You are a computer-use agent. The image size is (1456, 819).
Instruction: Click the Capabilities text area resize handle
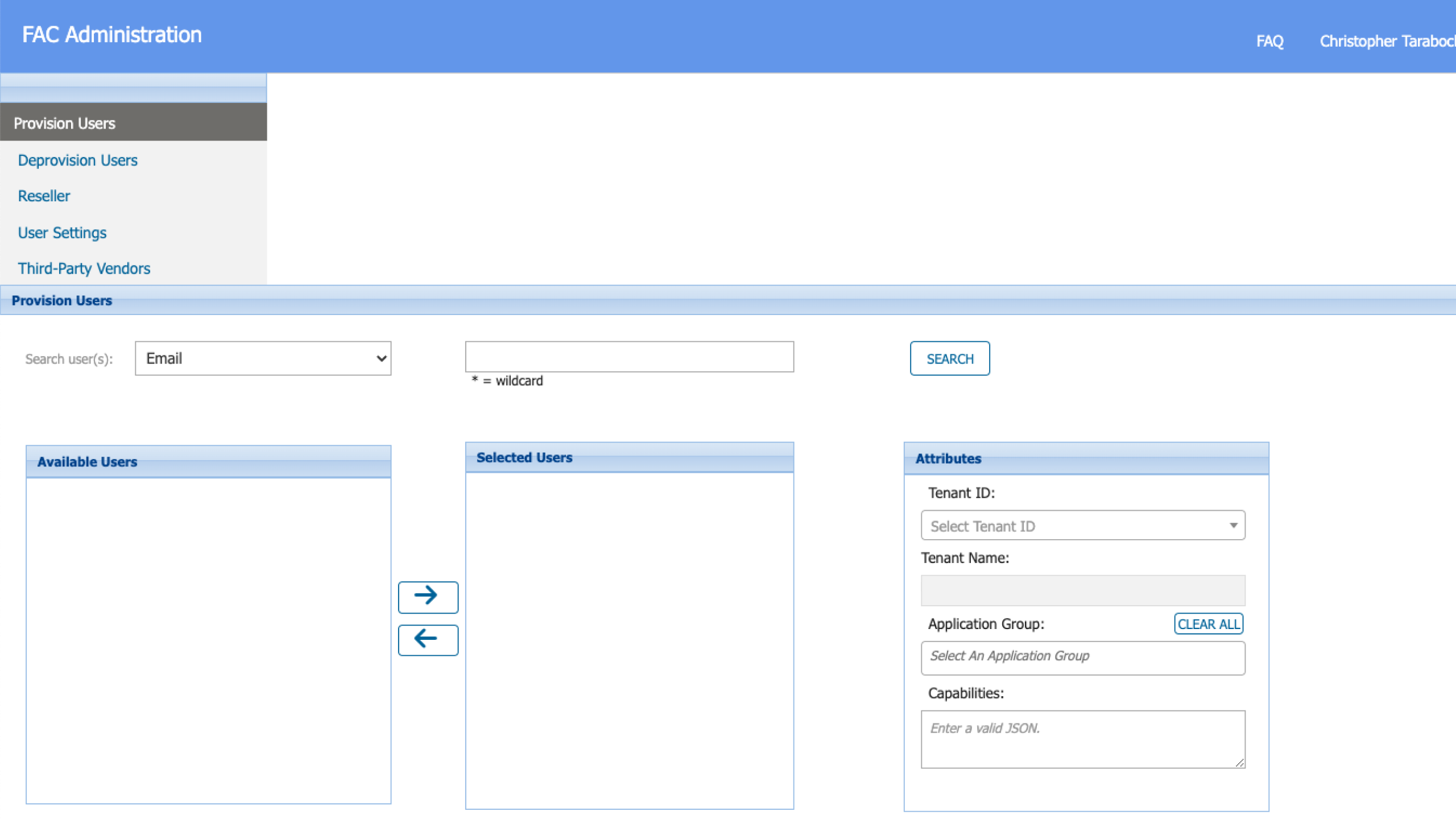[1239, 763]
